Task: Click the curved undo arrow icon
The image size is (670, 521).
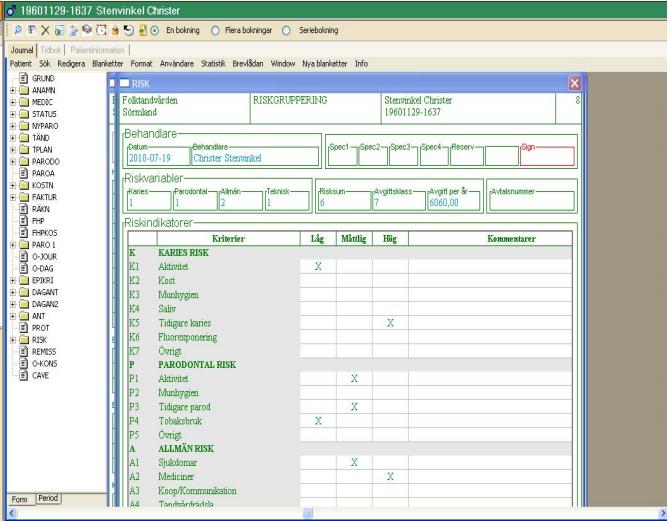Action: coord(129,30)
